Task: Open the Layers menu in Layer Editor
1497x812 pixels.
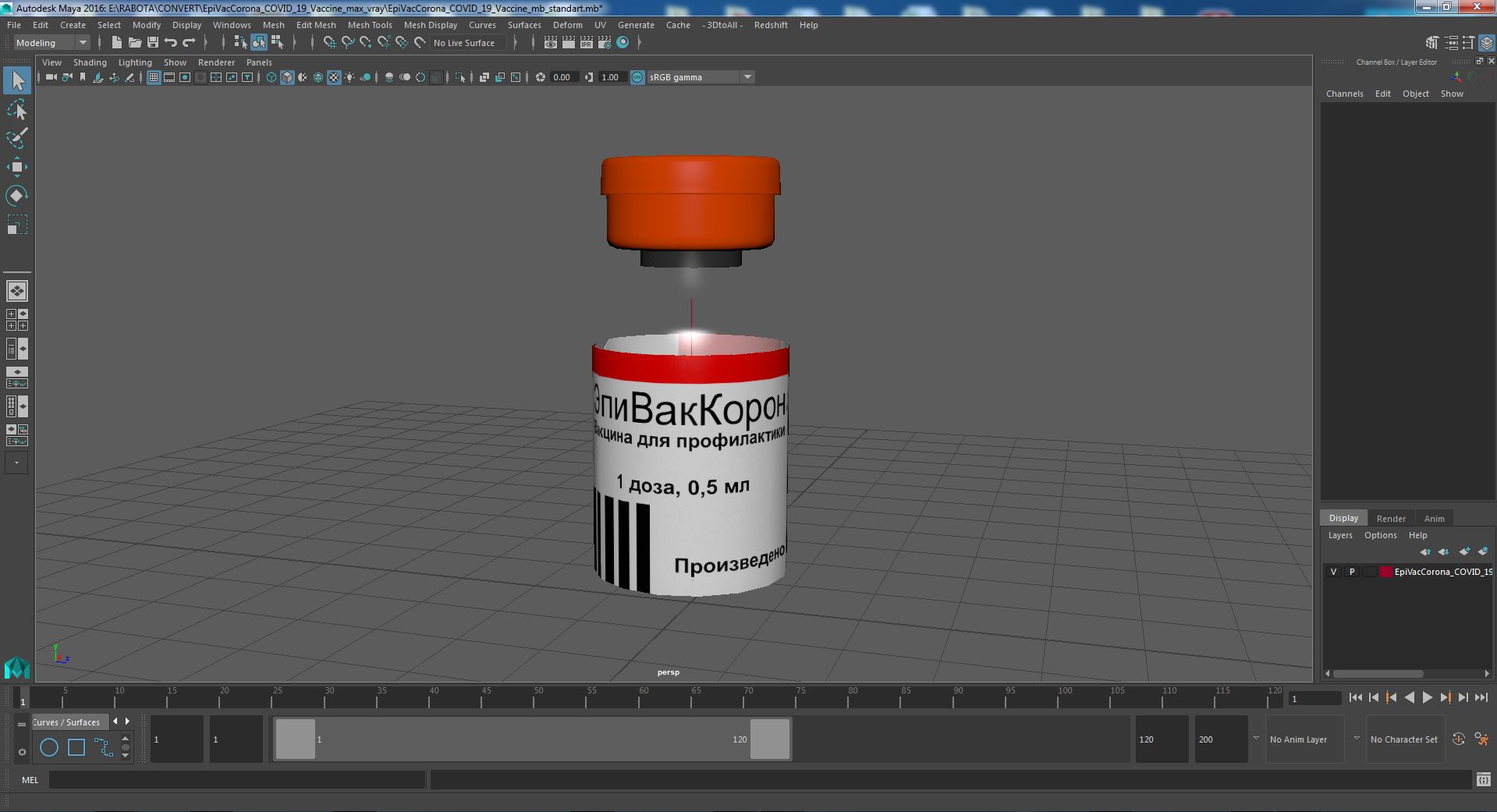Action: [1340, 535]
